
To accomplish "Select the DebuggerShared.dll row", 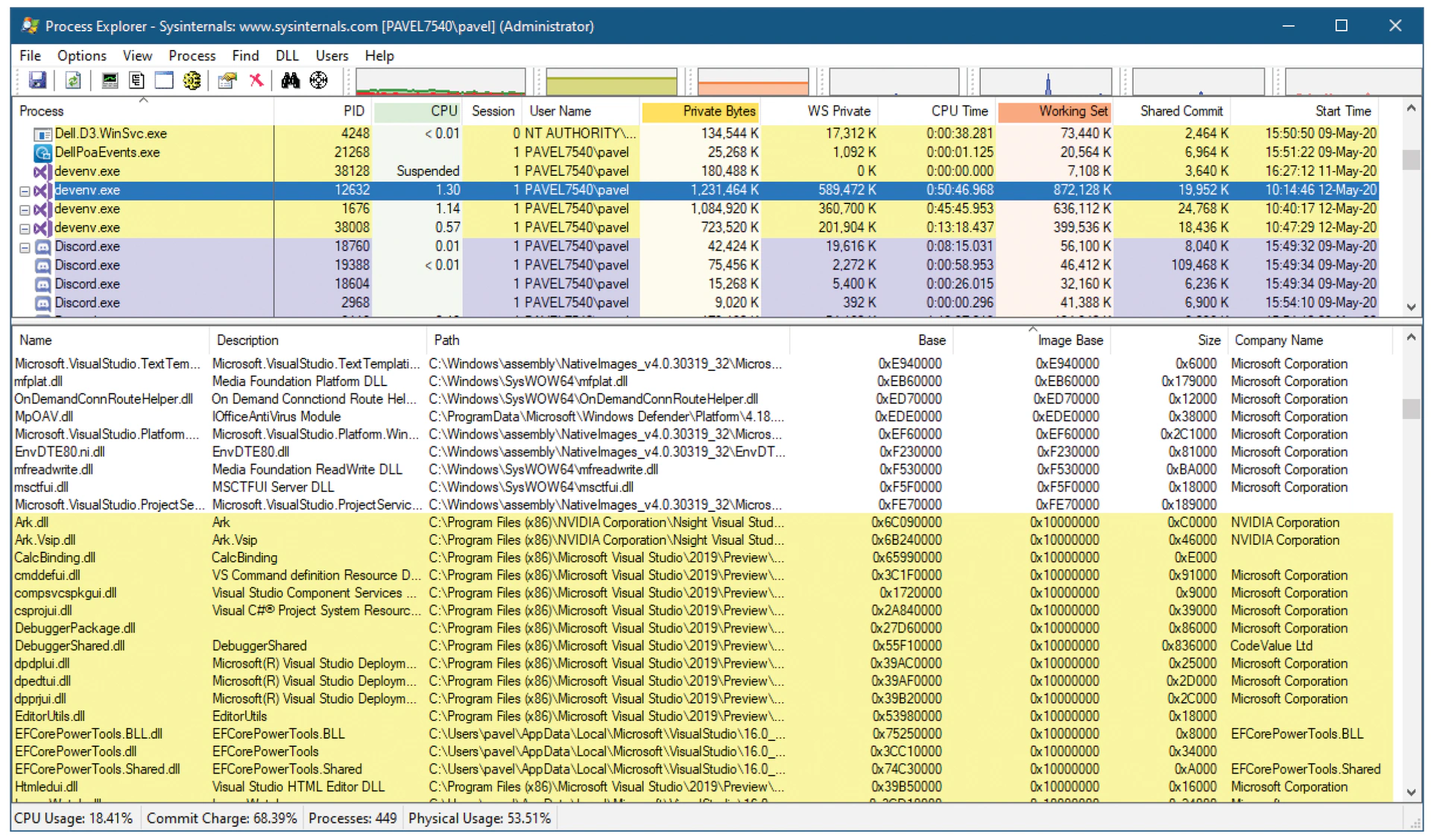I will point(703,646).
